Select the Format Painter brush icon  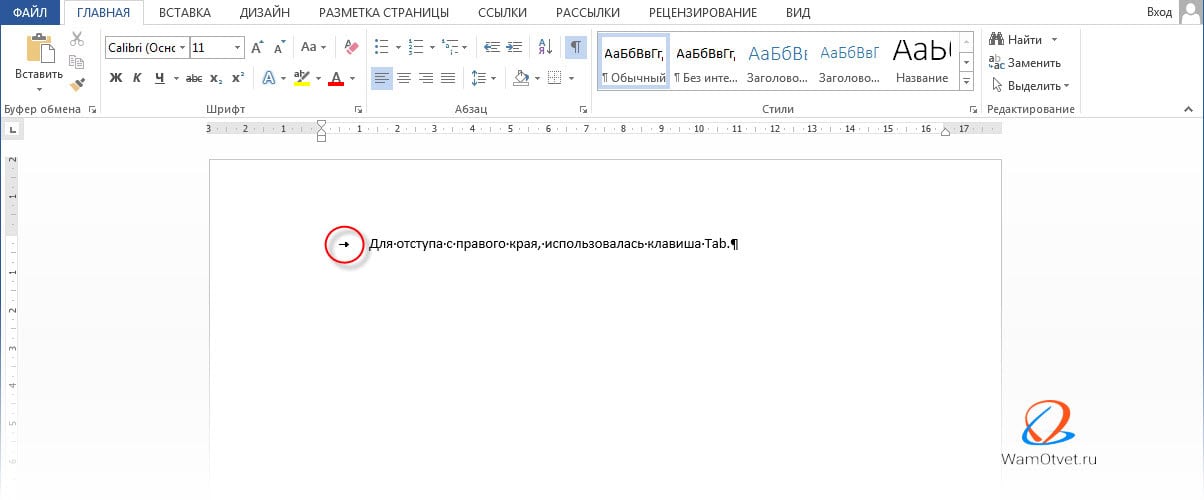[78, 84]
